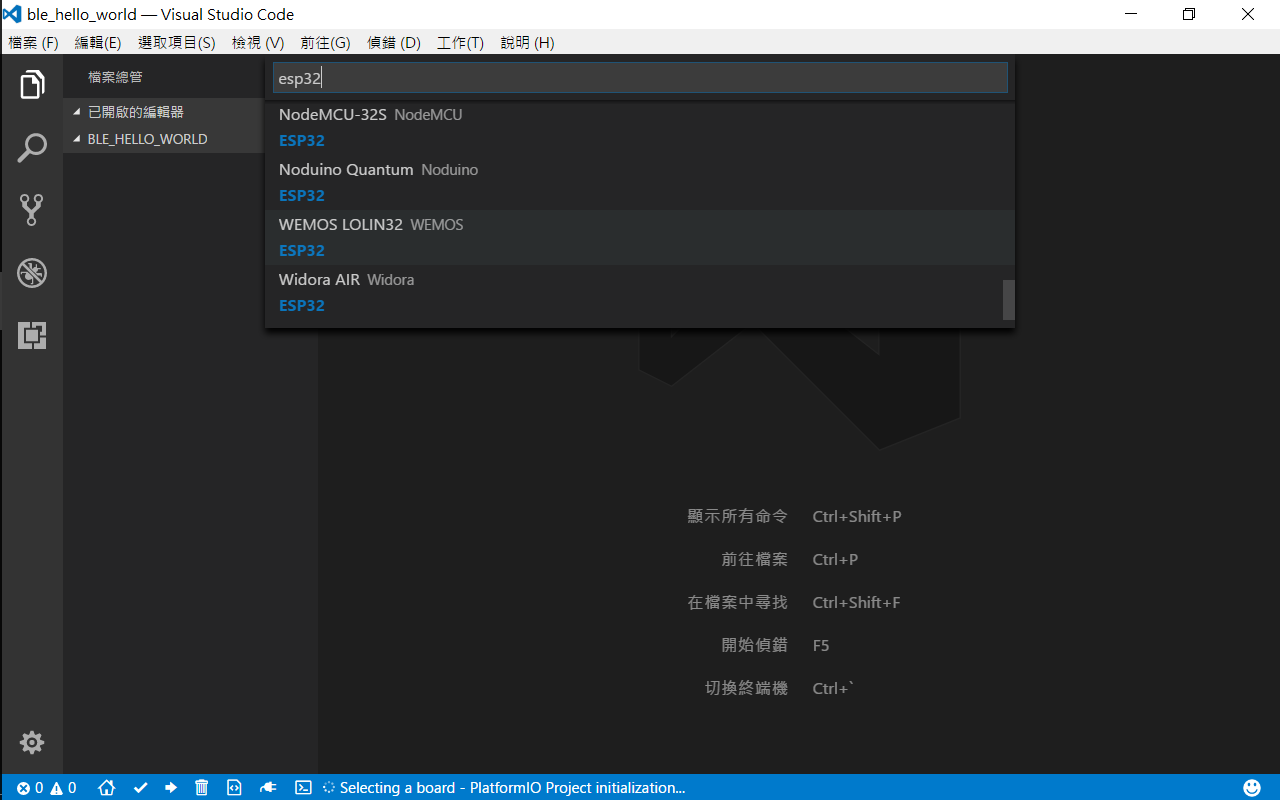Open the Debug view in activity bar
This screenshot has height=800, width=1280.
(32, 272)
